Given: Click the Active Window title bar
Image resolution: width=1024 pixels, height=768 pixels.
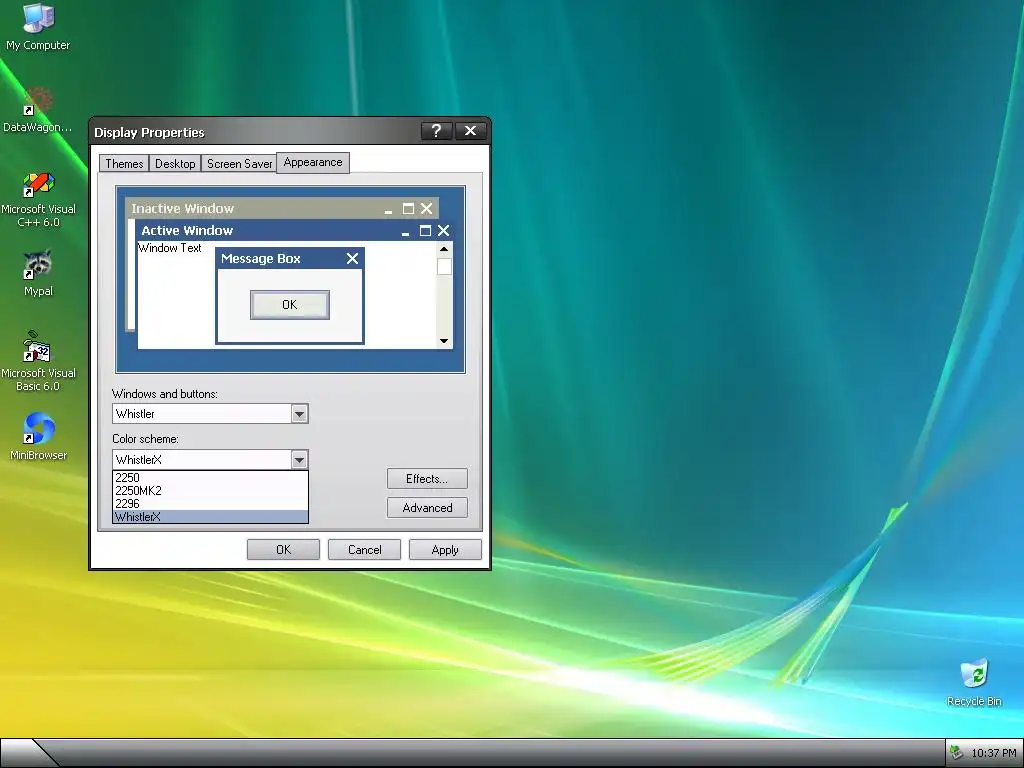Looking at the screenshot, I should pos(295,231).
